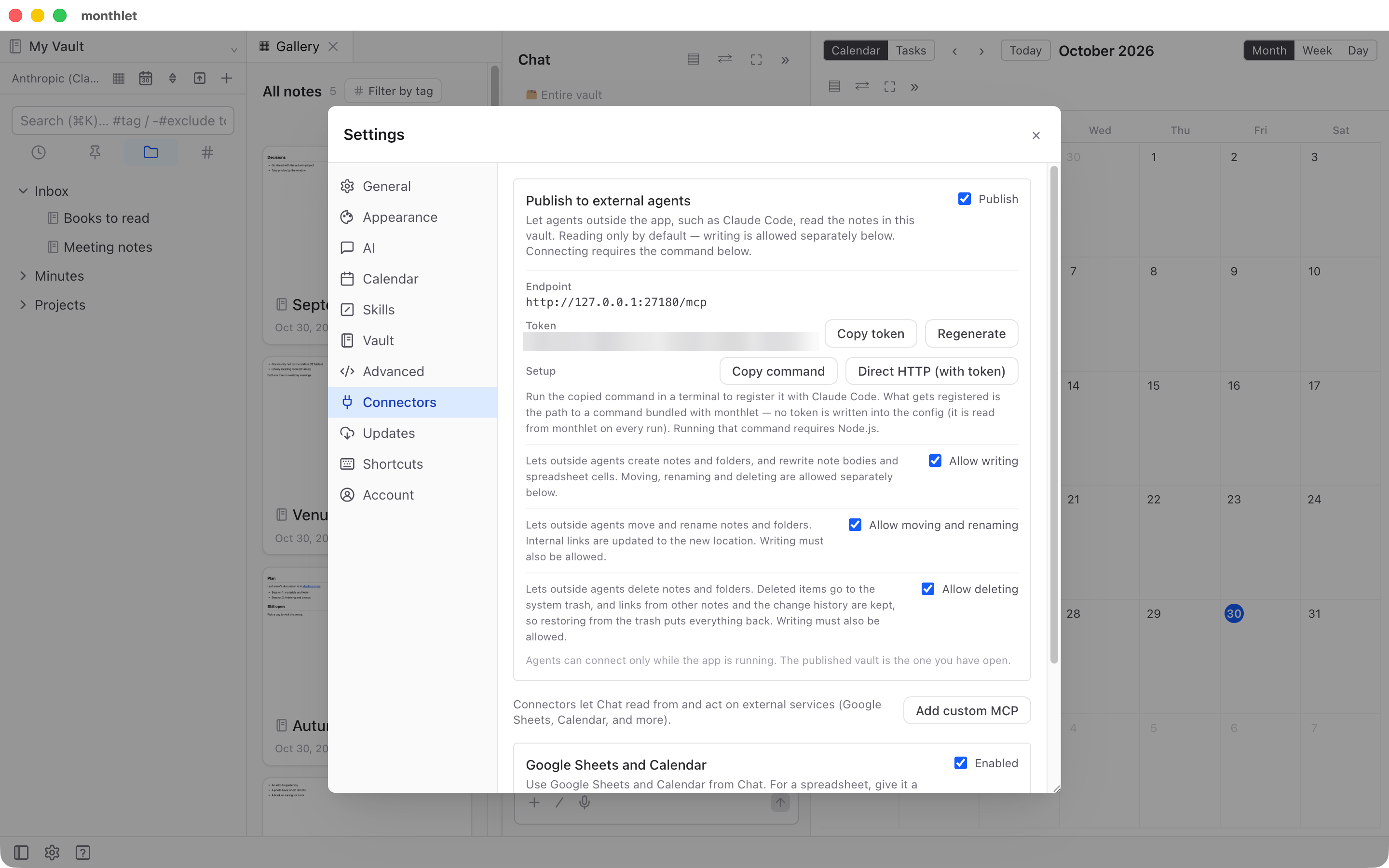The image size is (1389, 868).
Task: Select the Pinned notes pin icon
Action: pyautogui.click(x=95, y=152)
